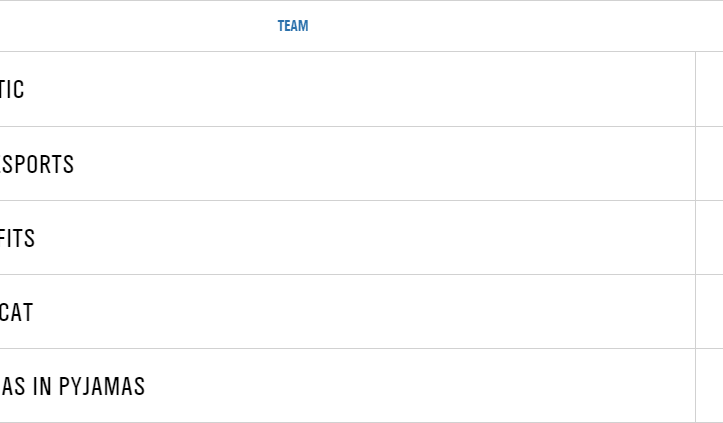723x423 pixels.
Task: Click the narrow right cell of the SPORTS row
Action: pos(709,164)
